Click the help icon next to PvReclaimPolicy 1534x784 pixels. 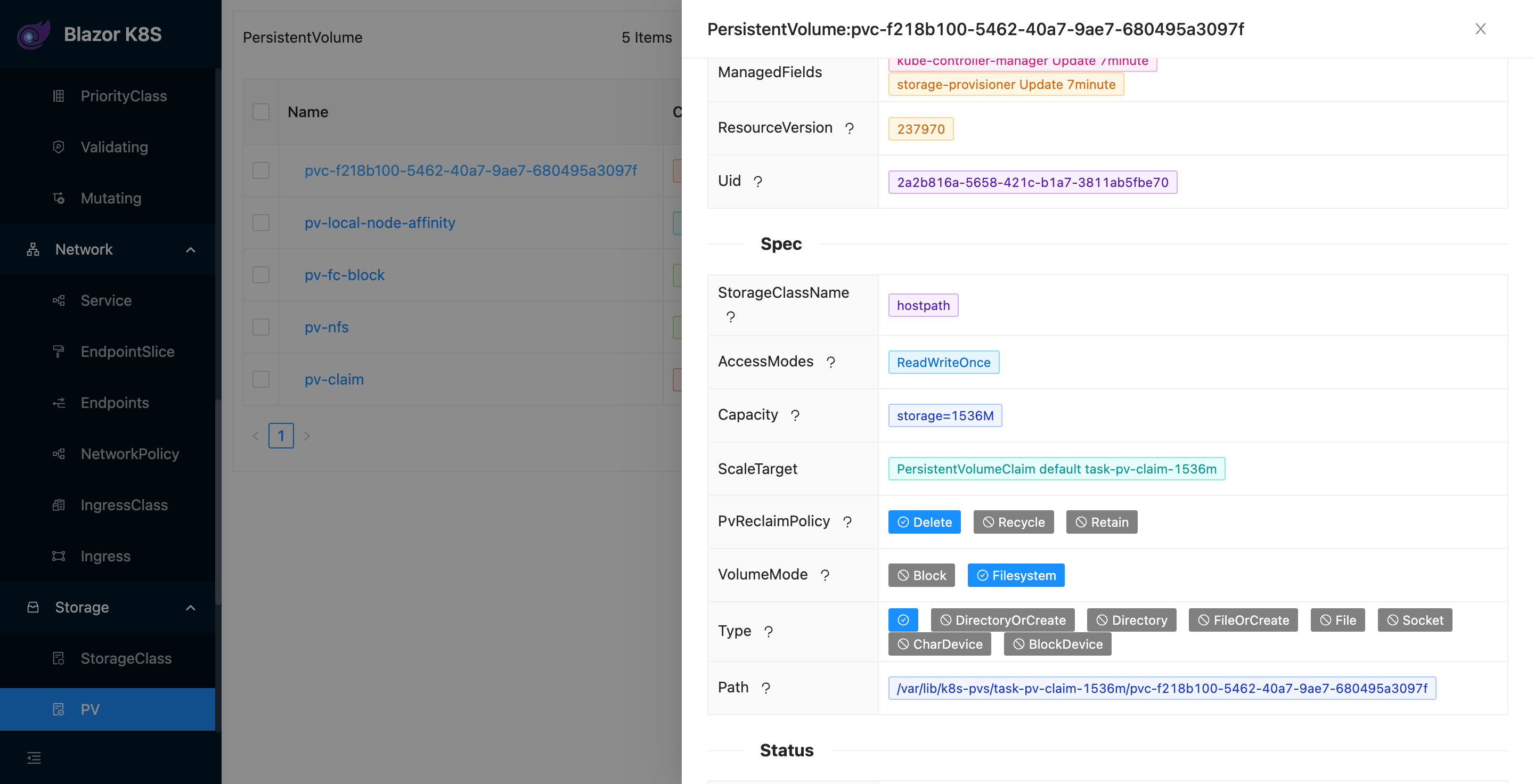(847, 522)
